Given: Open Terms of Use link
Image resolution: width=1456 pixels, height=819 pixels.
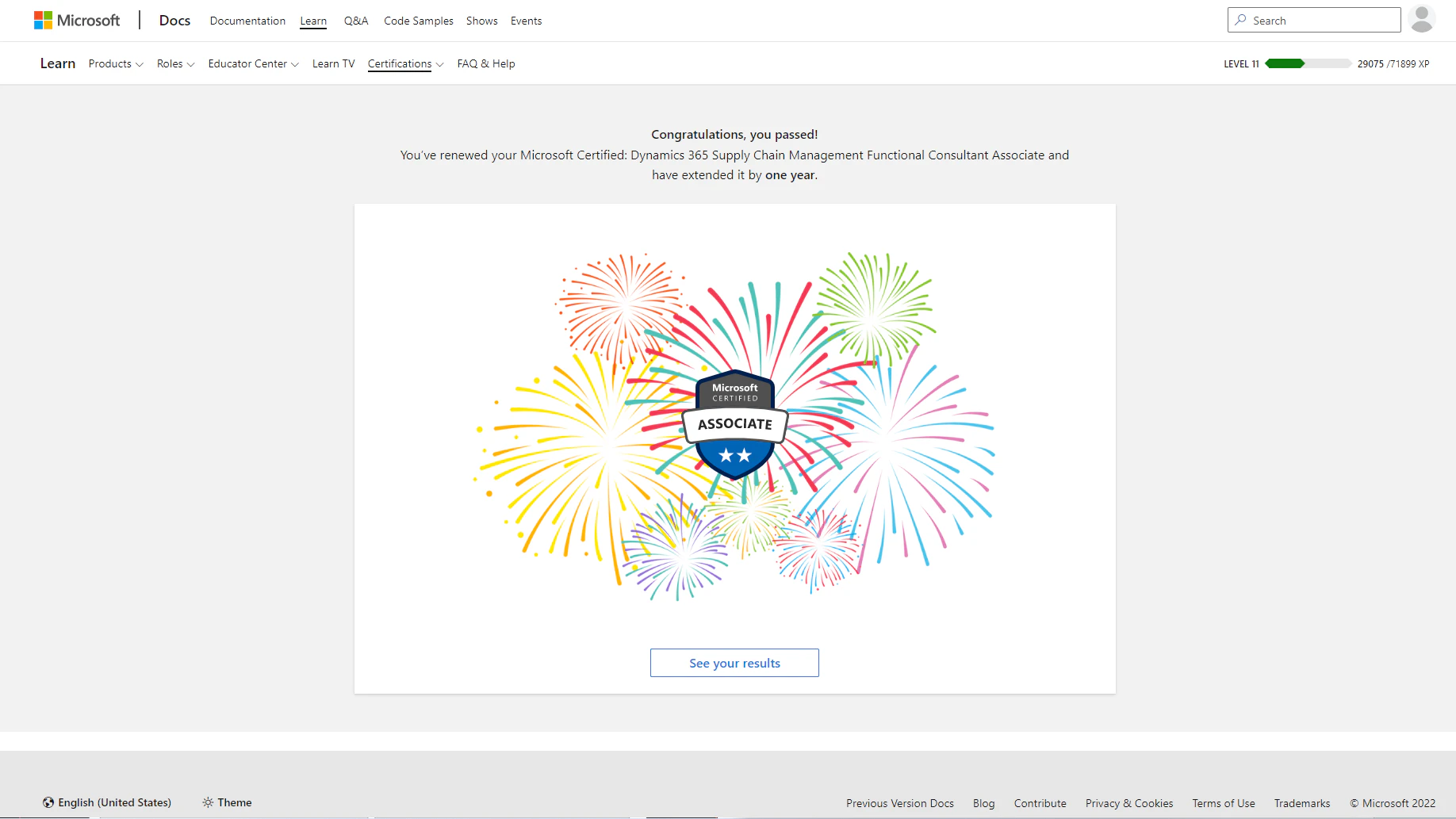Looking at the screenshot, I should (1224, 803).
